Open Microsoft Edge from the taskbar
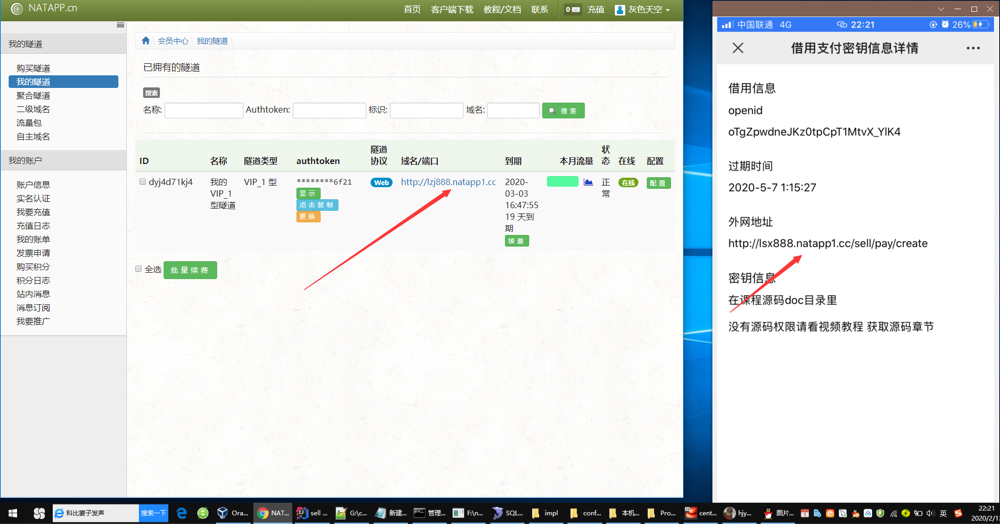Image resolution: width=1001 pixels, height=524 pixels. pos(181,513)
